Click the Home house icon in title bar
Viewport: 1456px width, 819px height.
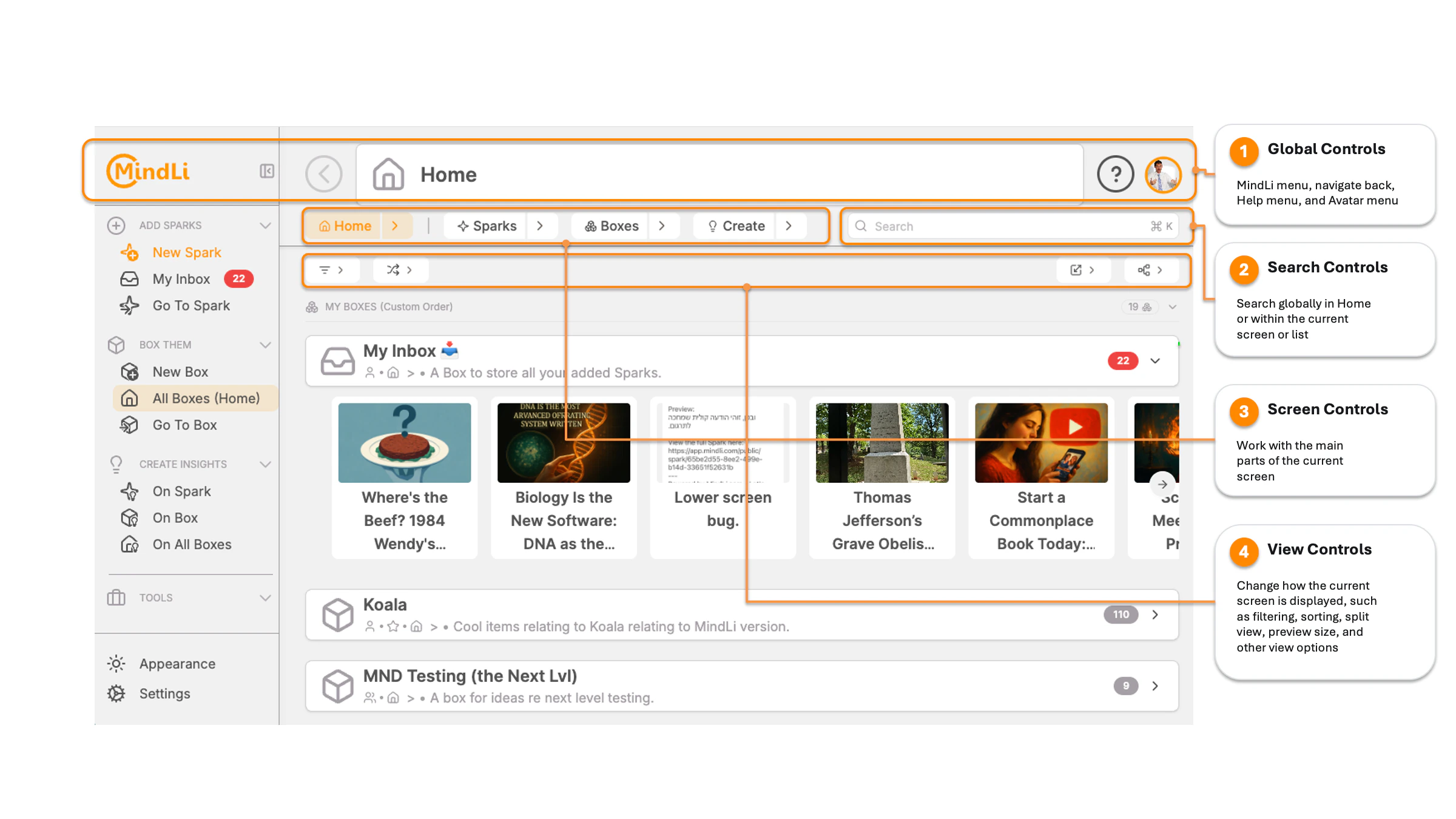(x=388, y=174)
